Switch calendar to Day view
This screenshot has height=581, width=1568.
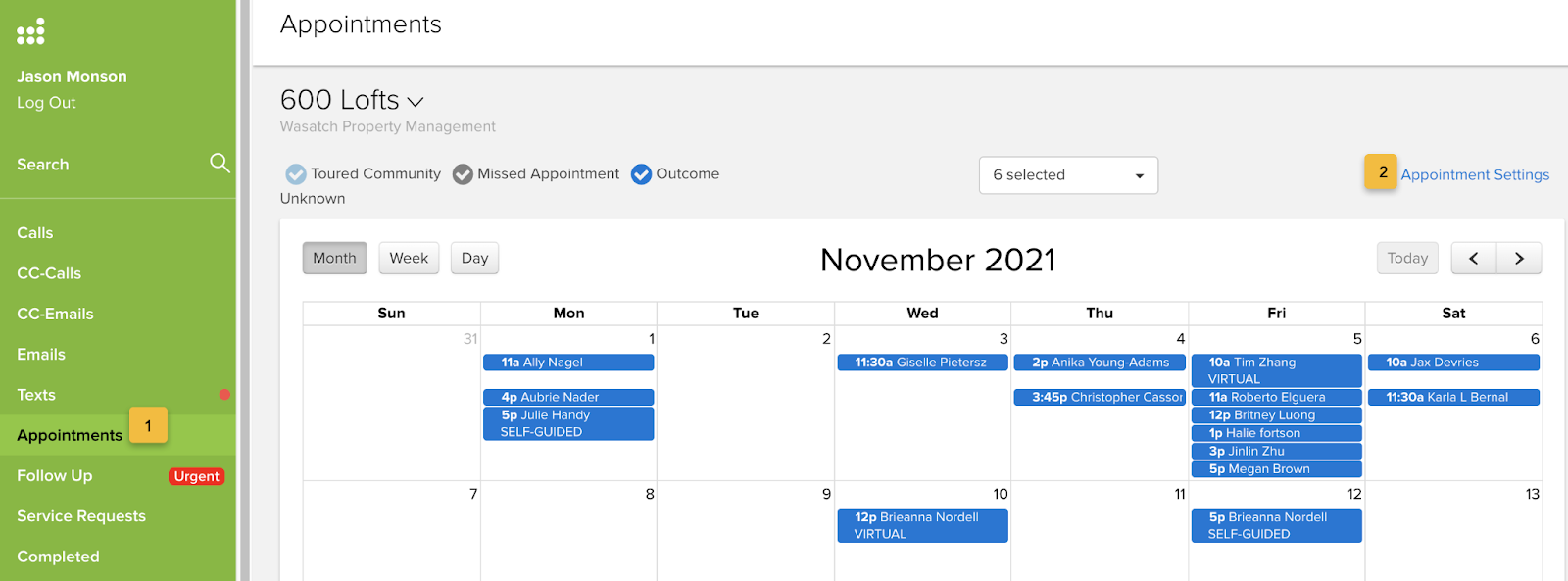[x=474, y=258]
